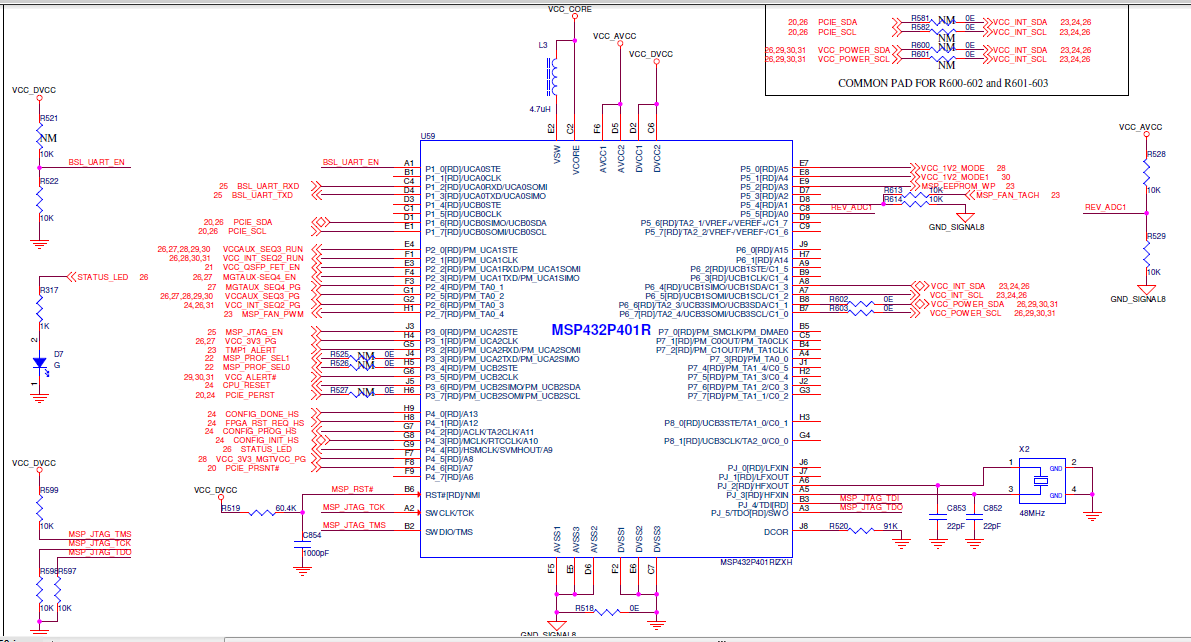The width and height of the screenshot is (1191, 642).
Task: Click the STATUS_LED net beside R317
Action: click(x=103, y=277)
